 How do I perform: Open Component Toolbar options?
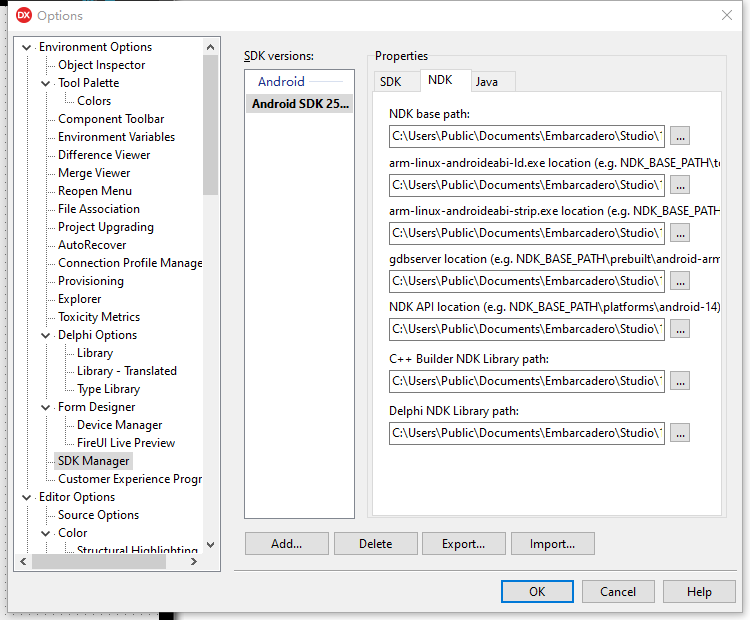pyautogui.click(x=111, y=119)
